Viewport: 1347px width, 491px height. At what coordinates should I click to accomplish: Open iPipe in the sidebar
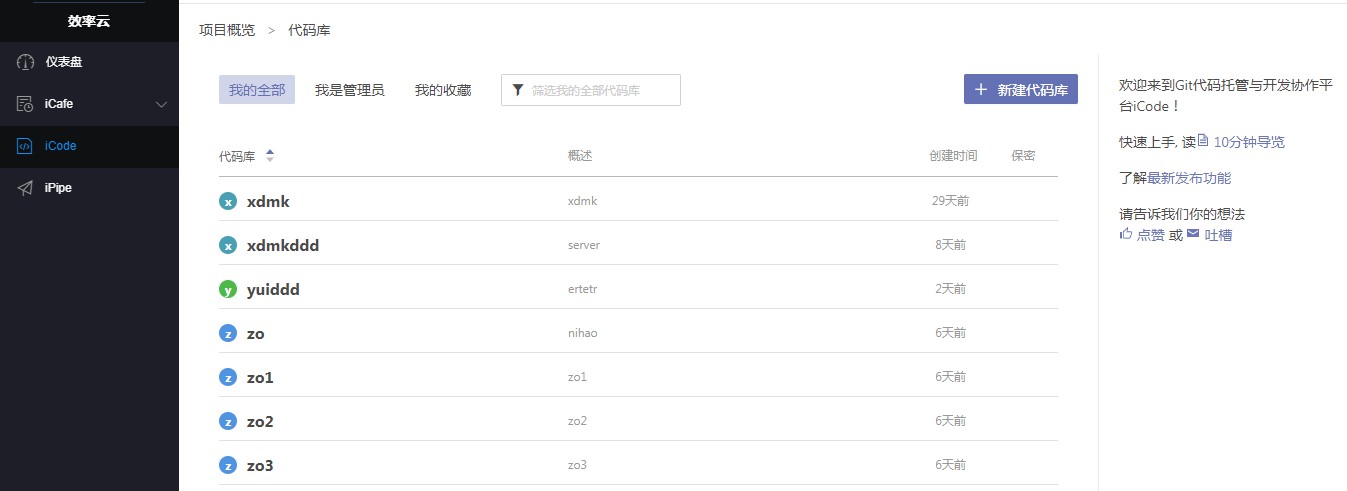[89, 188]
